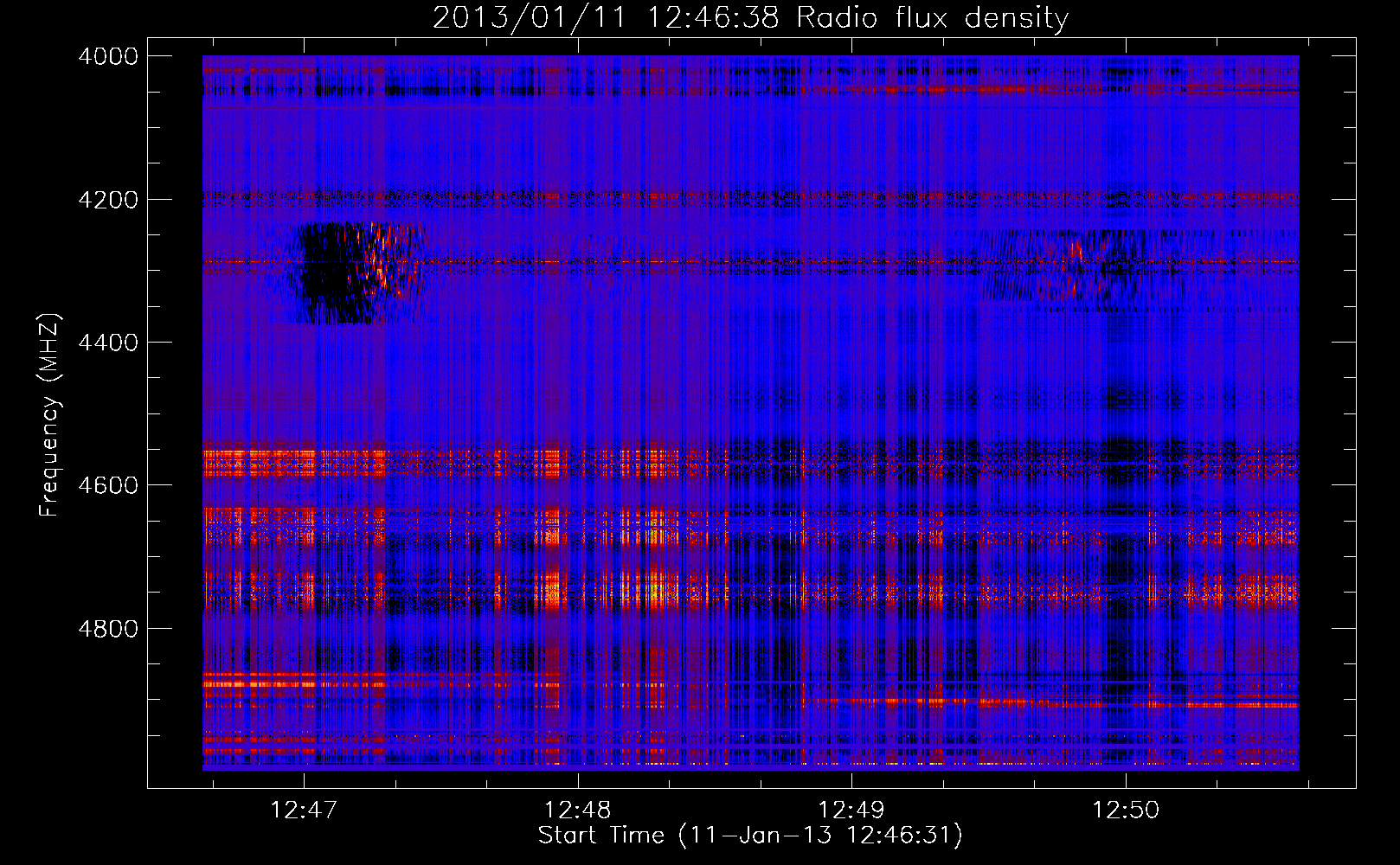Click the 12:47 time axis label
Image resolution: width=1400 pixels, height=865 pixels.
(303, 810)
